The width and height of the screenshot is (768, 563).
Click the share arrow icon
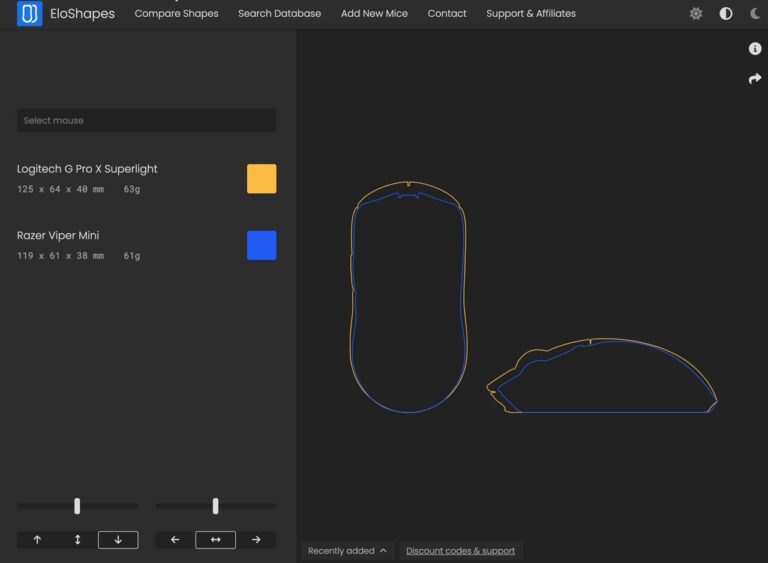click(755, 79)
